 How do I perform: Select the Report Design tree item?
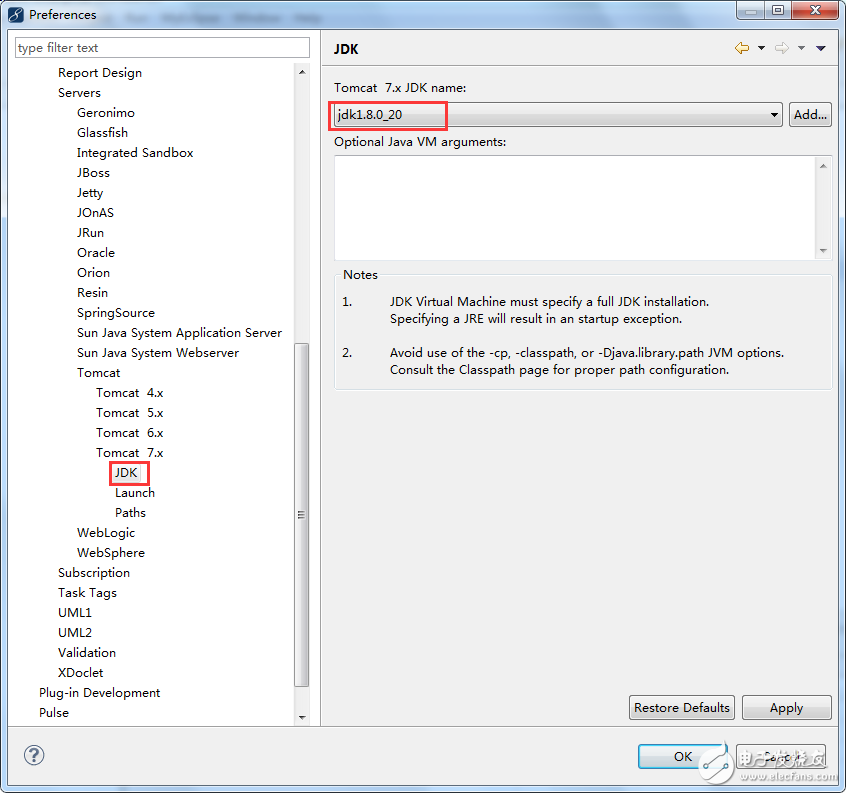point(100,73)
